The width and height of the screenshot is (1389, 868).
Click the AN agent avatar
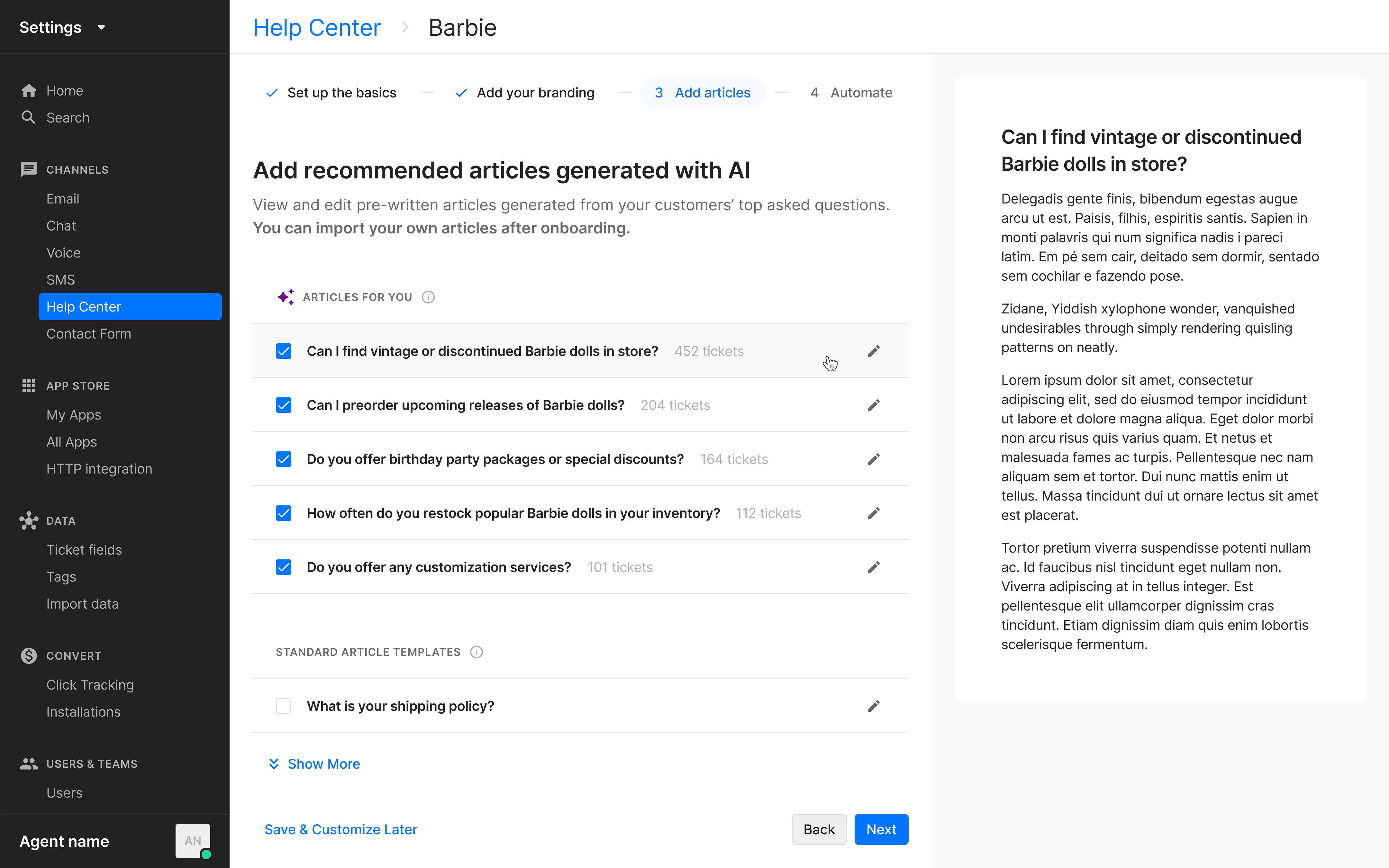click(x=193, y=841)
